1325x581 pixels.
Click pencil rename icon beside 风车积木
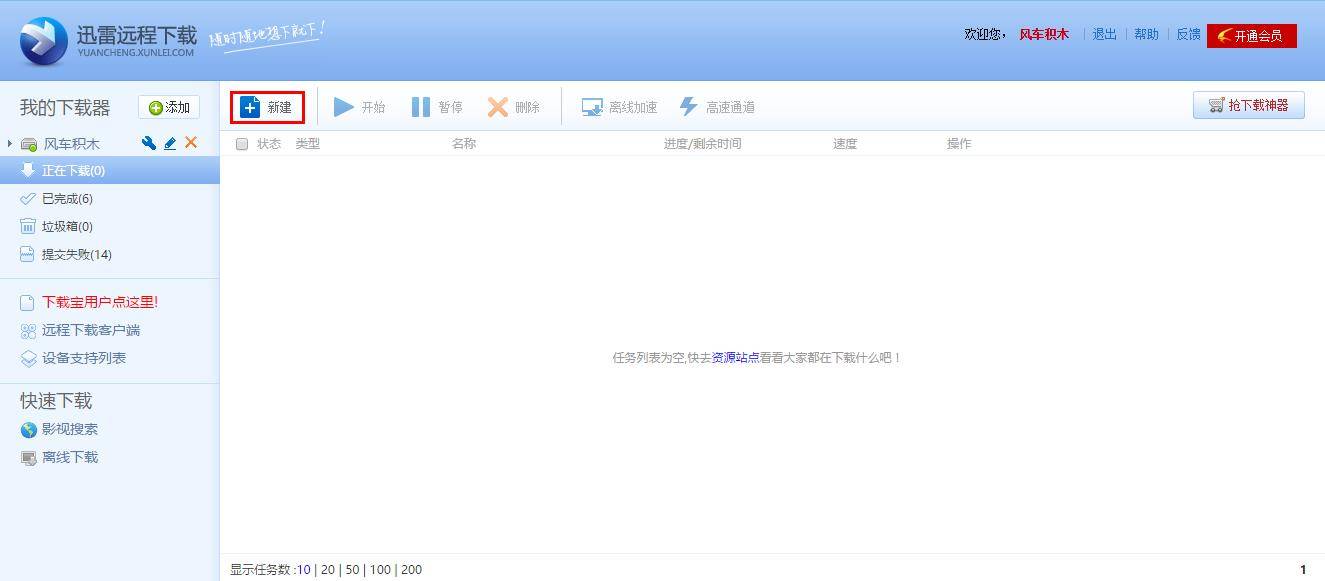(170, 143)
